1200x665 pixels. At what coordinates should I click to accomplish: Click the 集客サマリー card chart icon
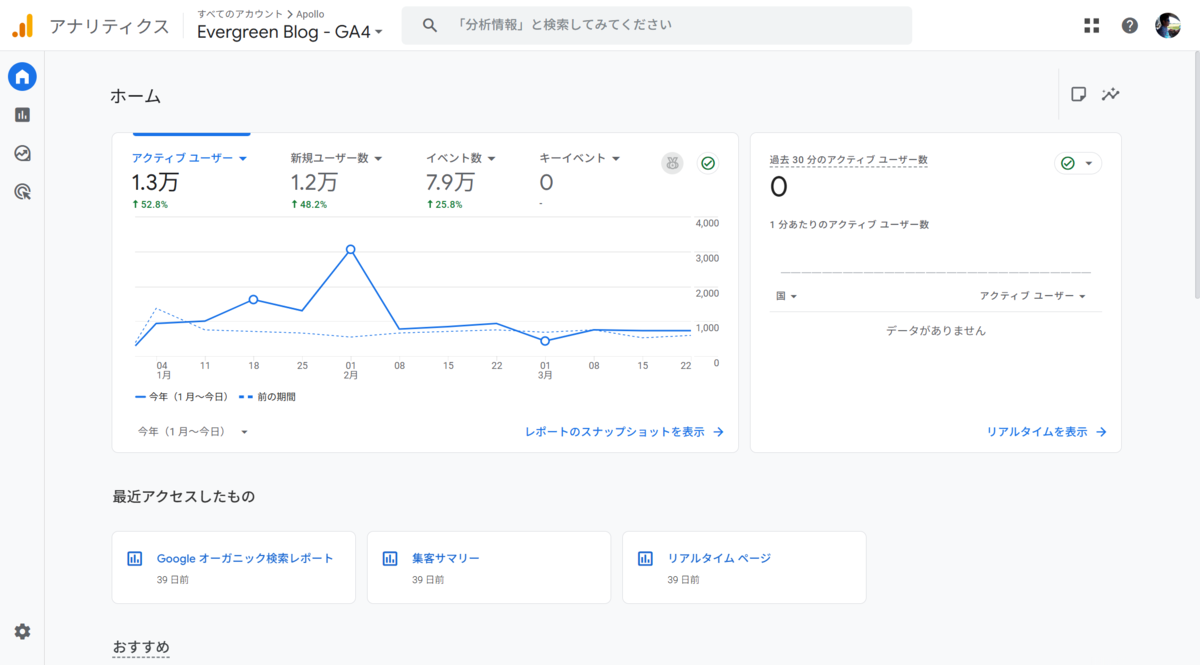(390, 559)
